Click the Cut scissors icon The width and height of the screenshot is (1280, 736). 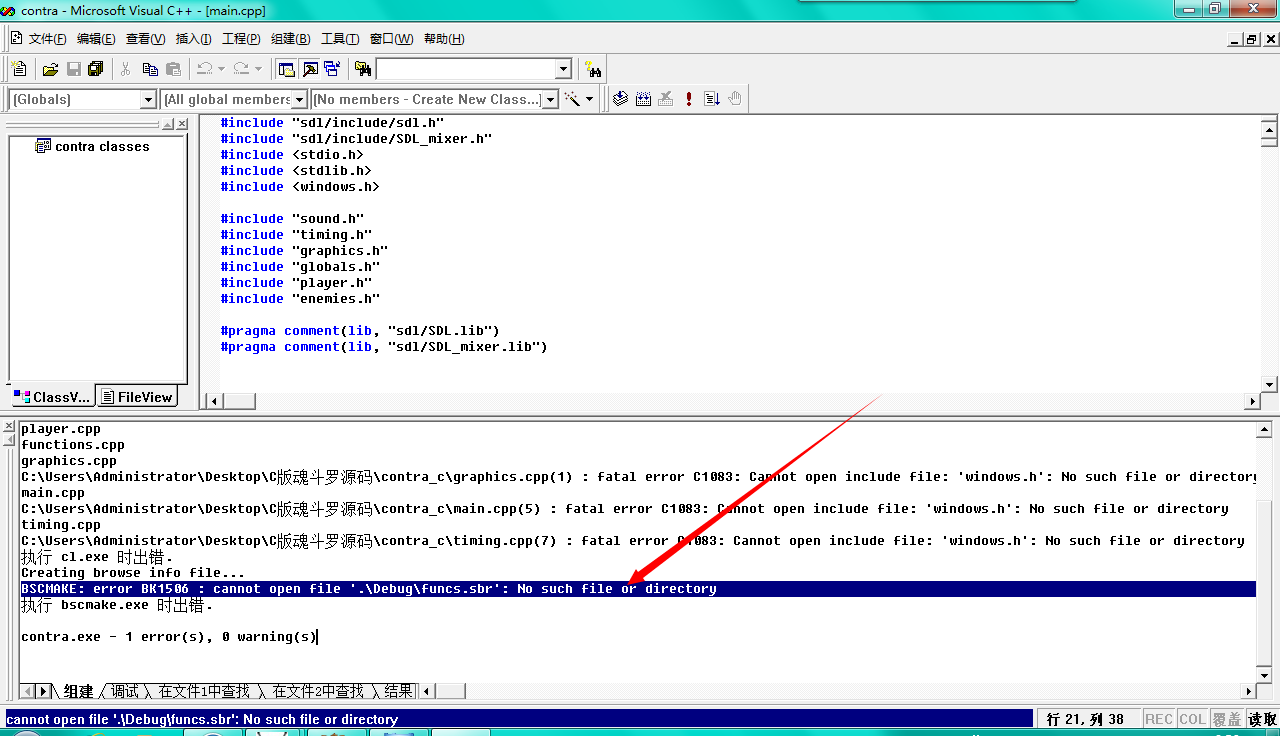[x=126, y=69]
